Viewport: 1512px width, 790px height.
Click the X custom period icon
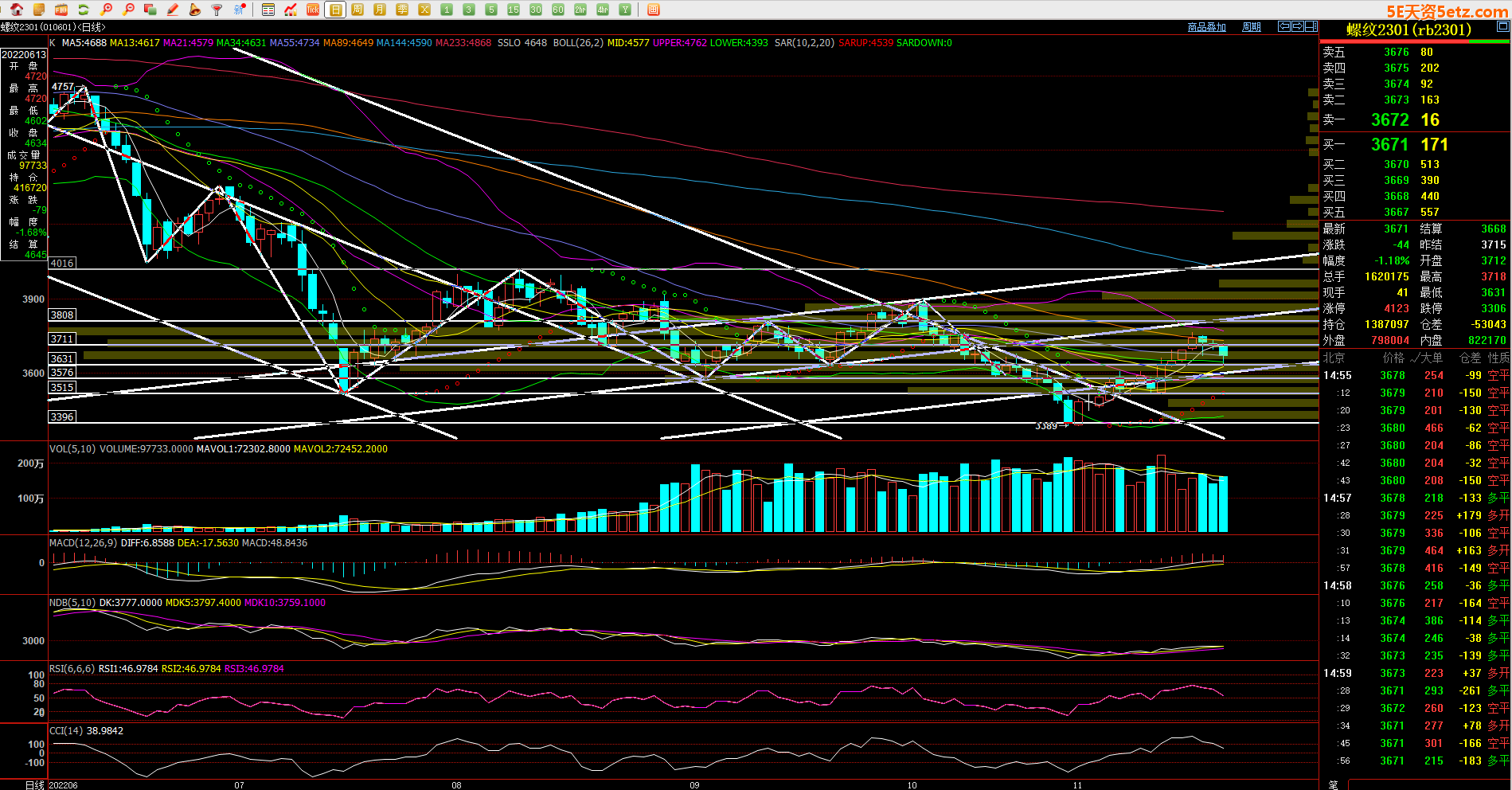click(424, 10)
